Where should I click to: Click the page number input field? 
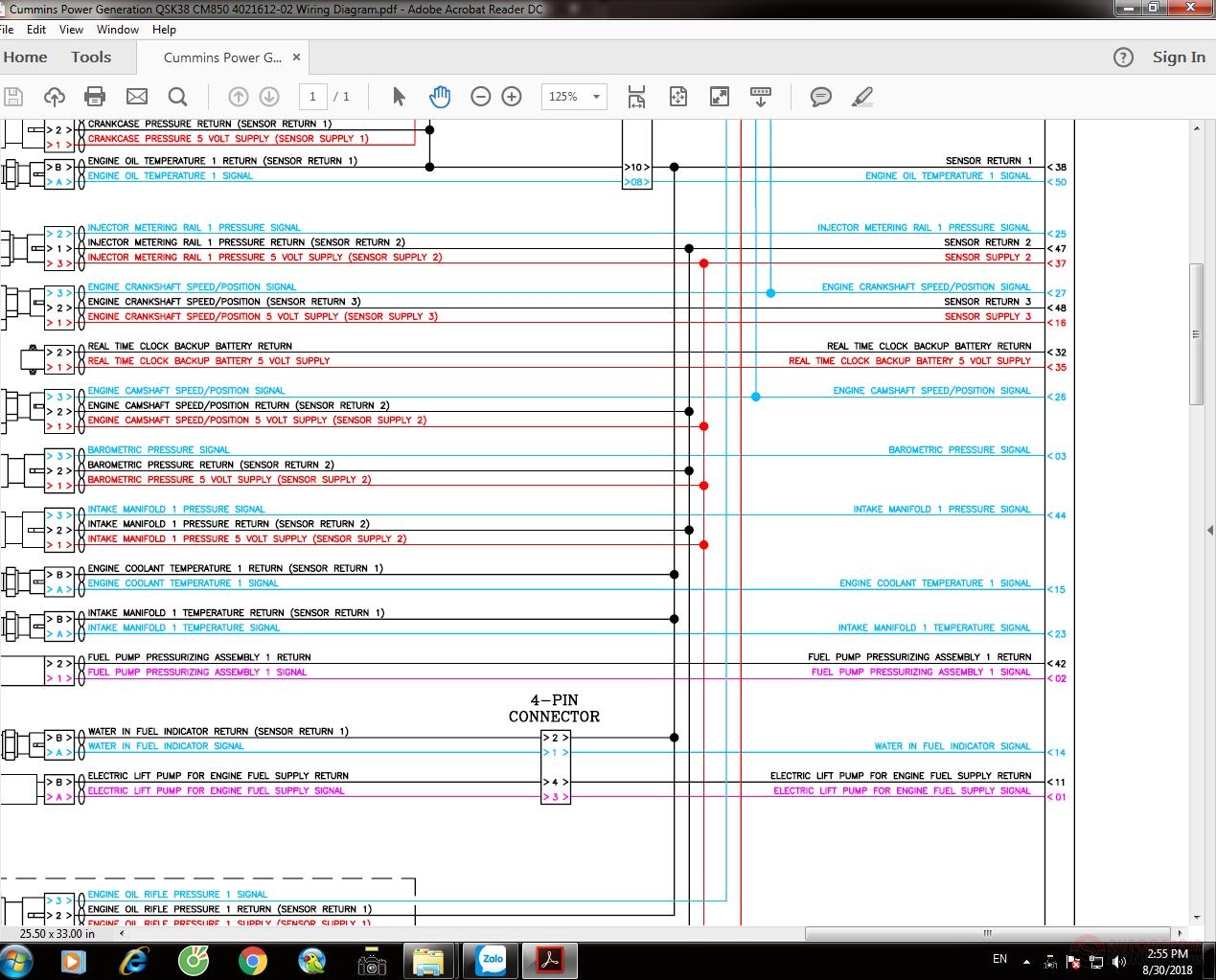click(x=312, y=97)
